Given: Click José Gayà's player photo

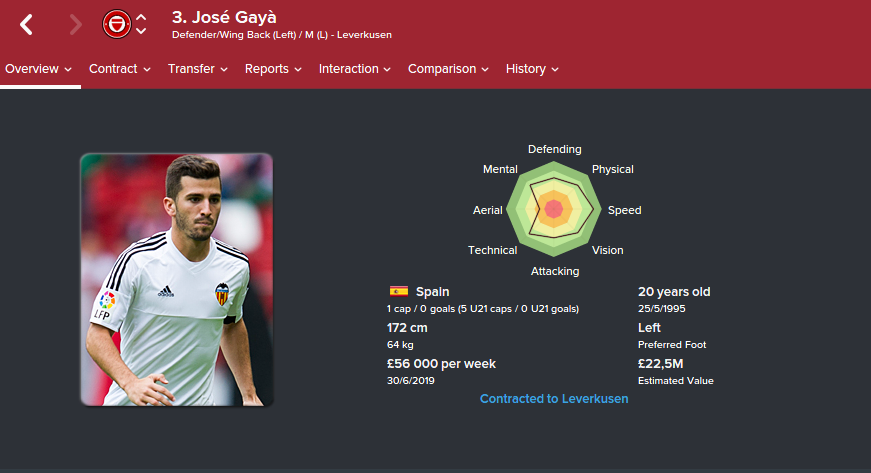Looking at the screenshot, I should click(177, 280).
